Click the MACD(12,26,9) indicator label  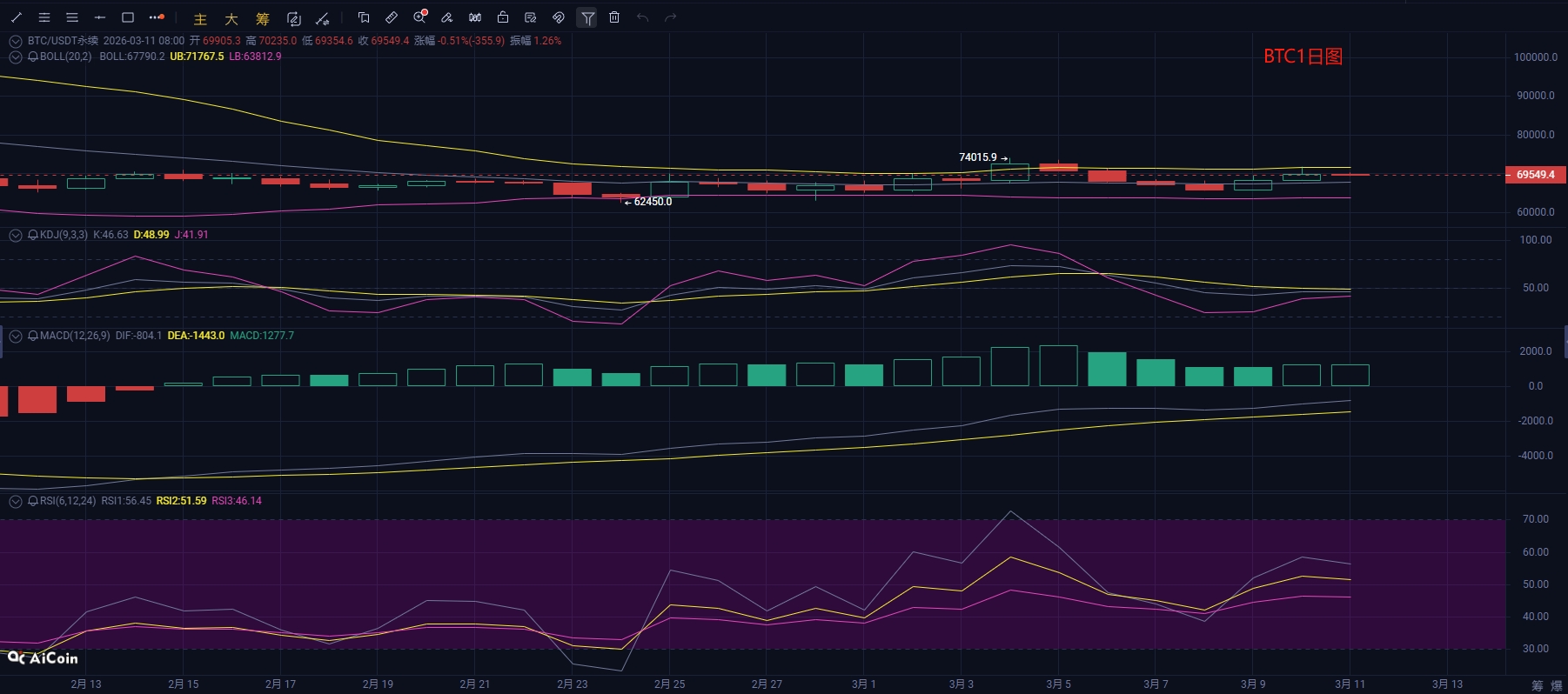[75, 336]
